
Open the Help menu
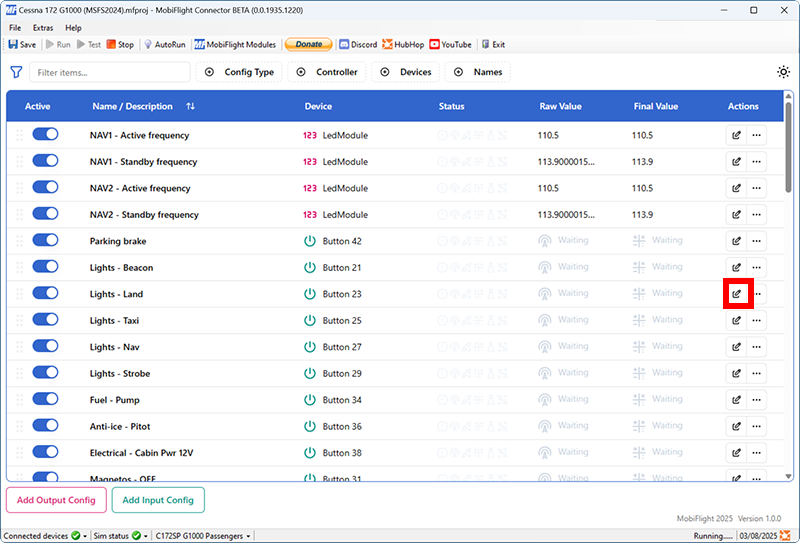click(x=73, y=28)
